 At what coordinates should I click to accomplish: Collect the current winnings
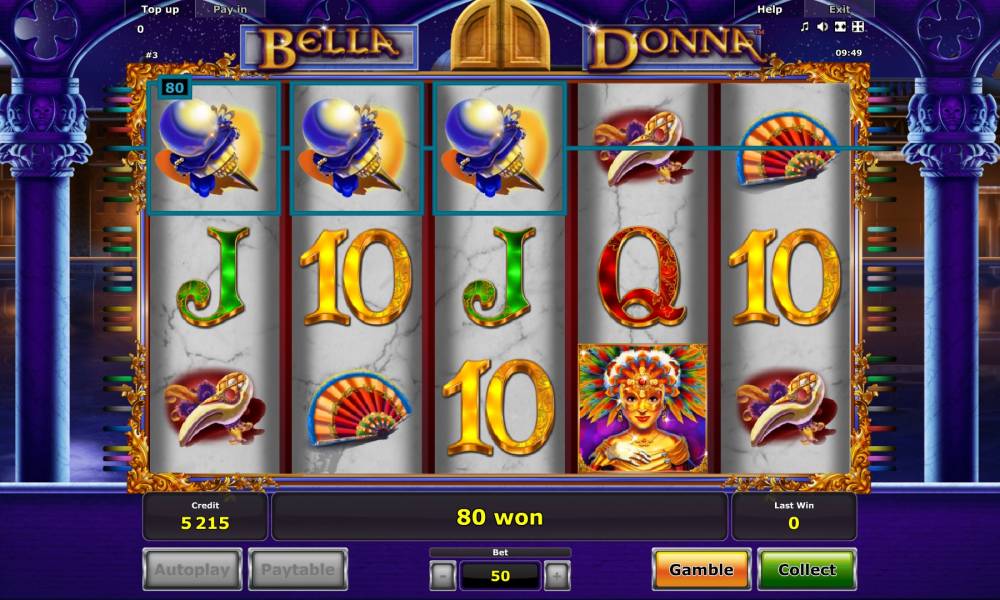[x=807, y=569]
